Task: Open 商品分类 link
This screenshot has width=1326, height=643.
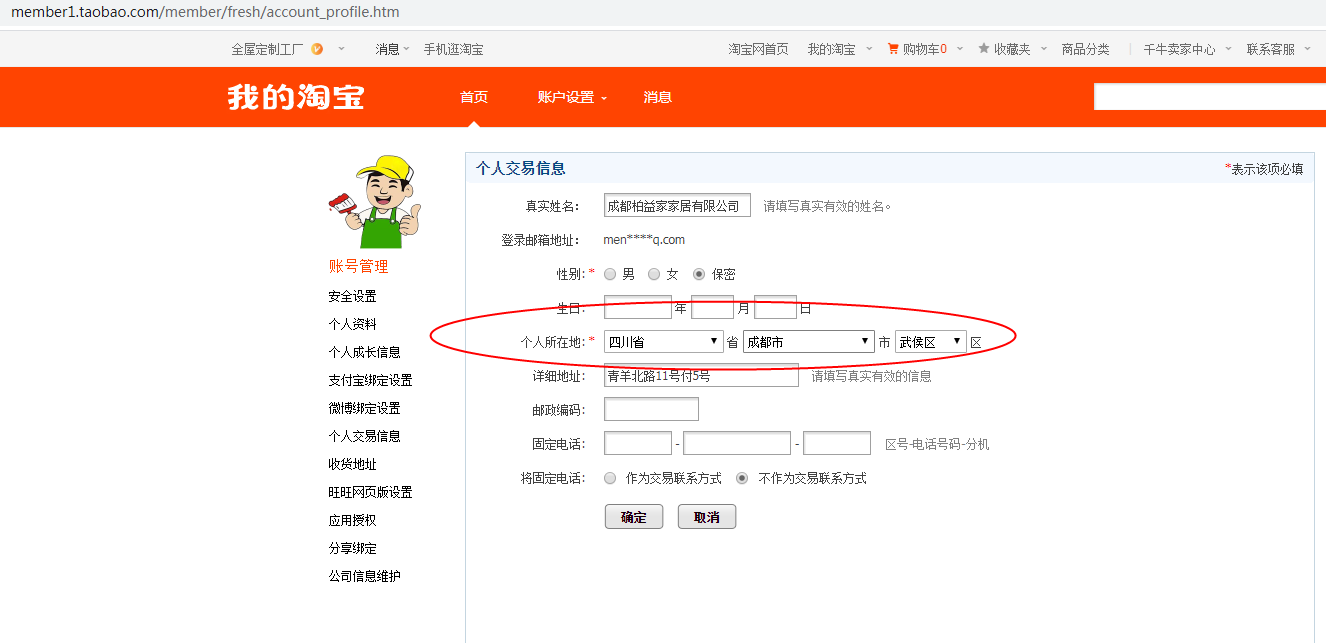Action: point(1086,49)
